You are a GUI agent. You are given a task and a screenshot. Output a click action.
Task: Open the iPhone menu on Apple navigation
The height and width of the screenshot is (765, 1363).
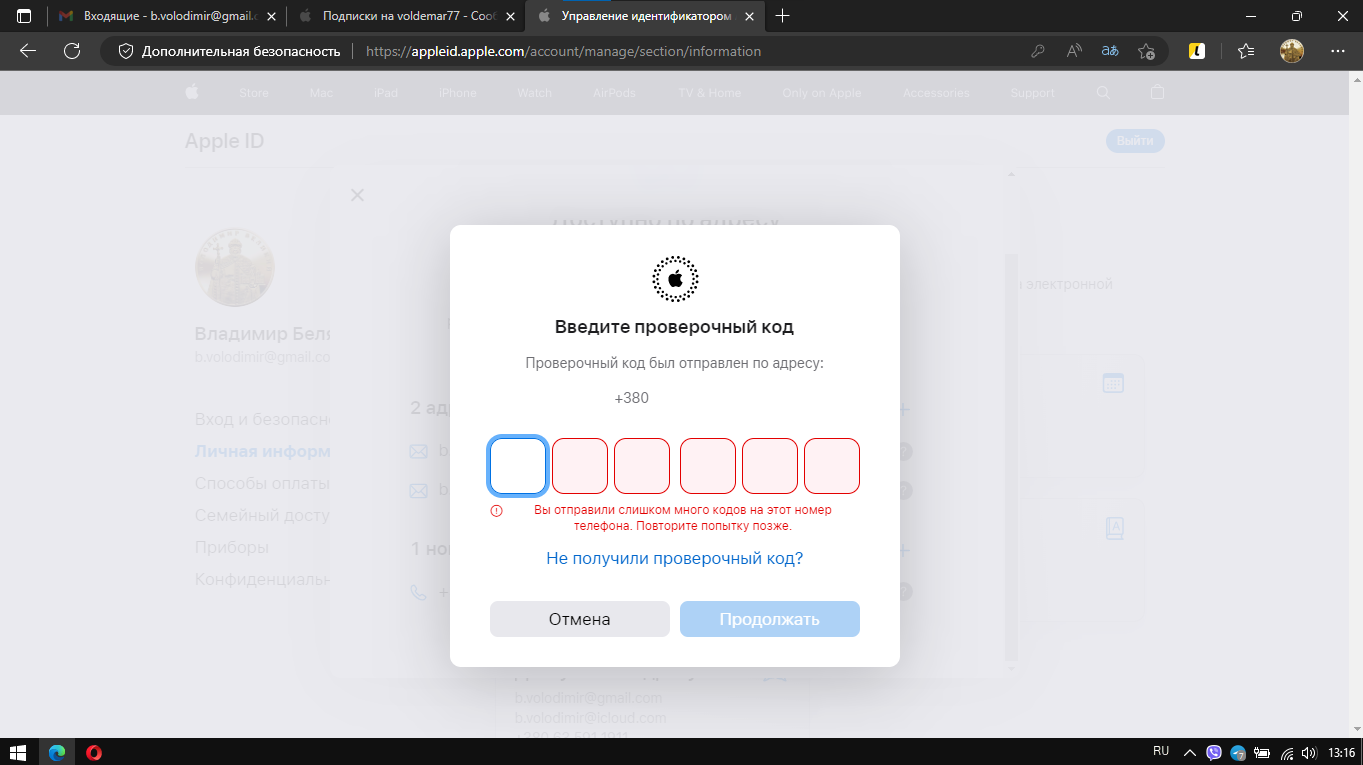click(x=458, y=93)
